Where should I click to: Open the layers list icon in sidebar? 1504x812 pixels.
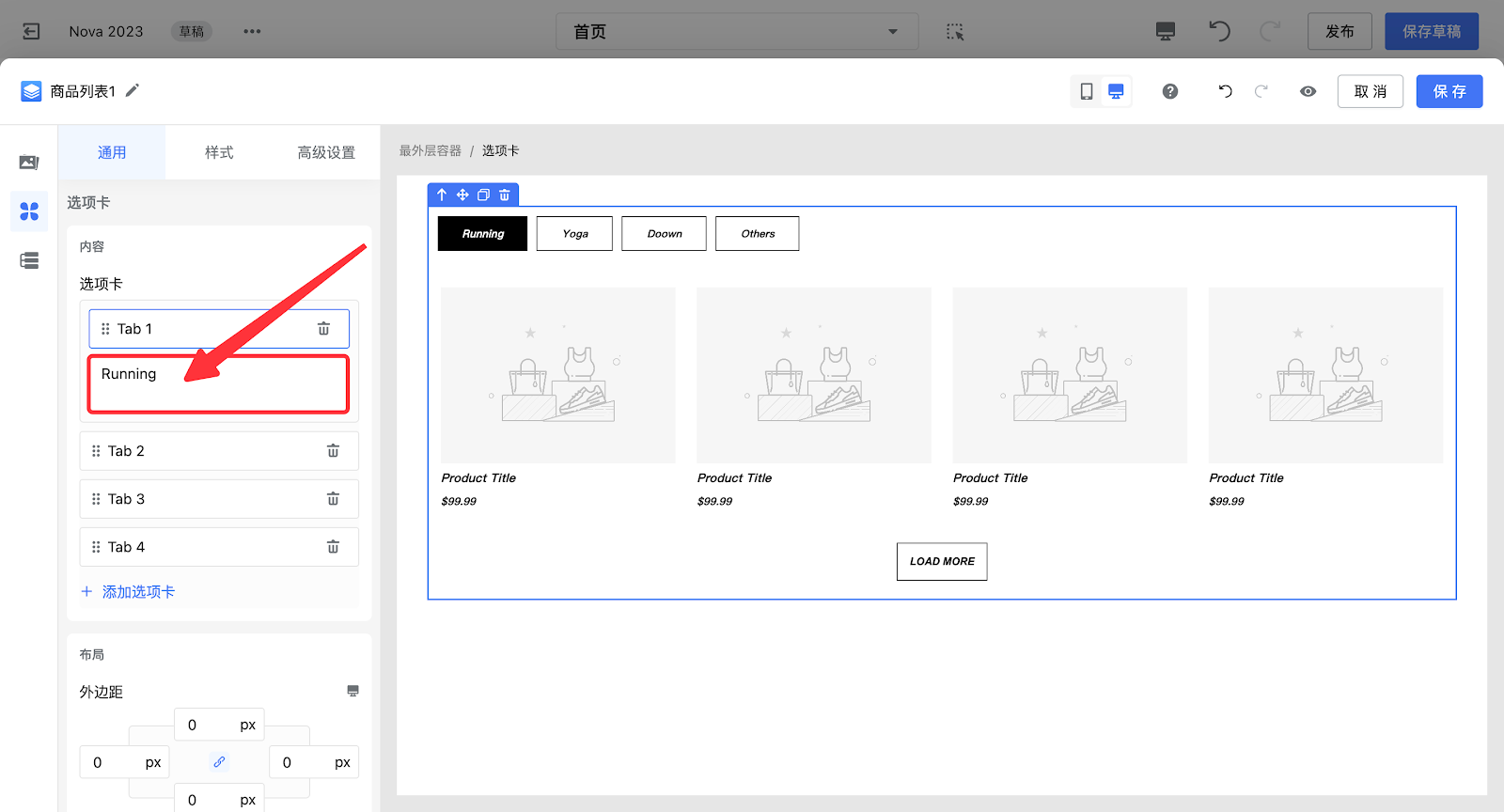[x=29, y=260]
